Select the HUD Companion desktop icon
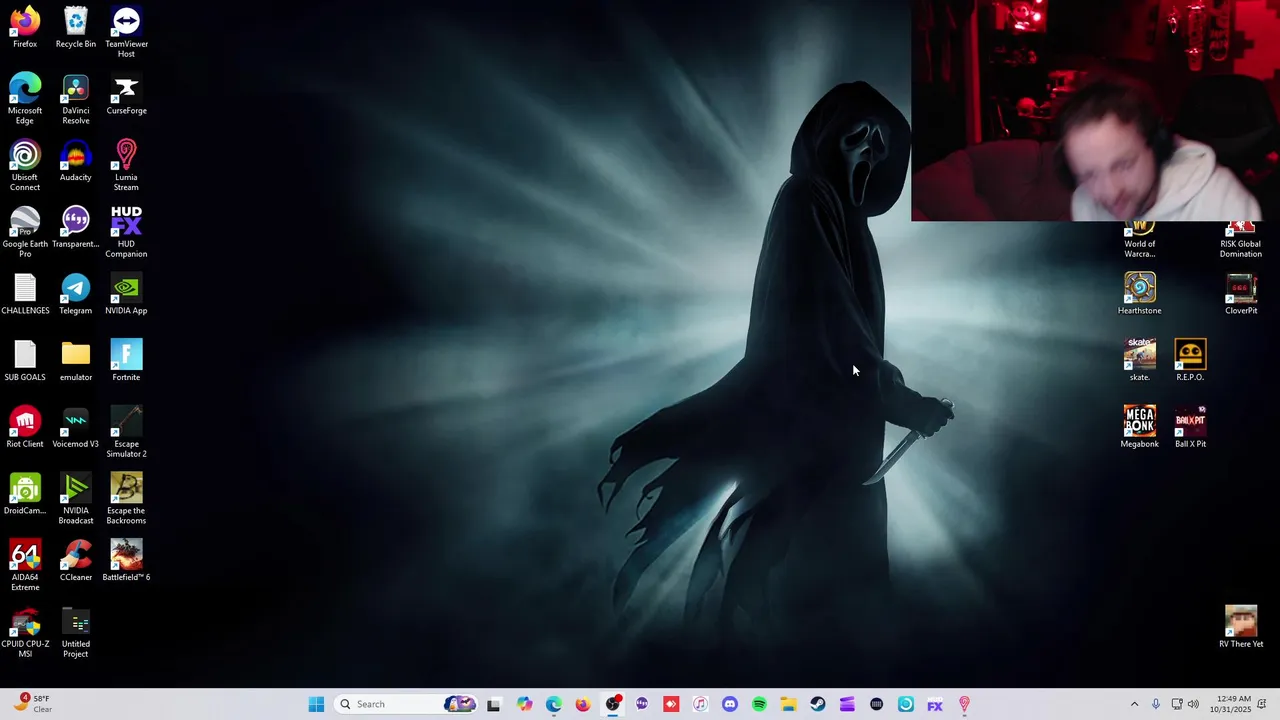The width and height of the screenshot is (1280, 720). point(126,232)
